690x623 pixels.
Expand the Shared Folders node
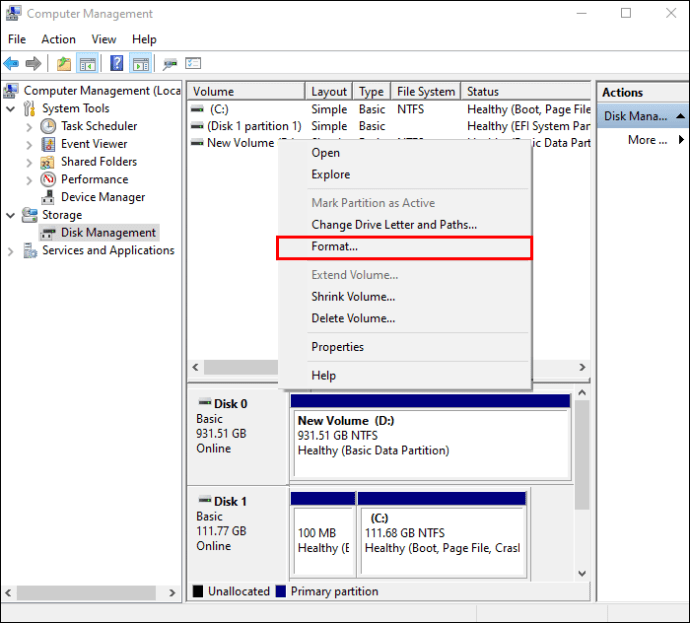pyautogui.click(x=29, y=163)
